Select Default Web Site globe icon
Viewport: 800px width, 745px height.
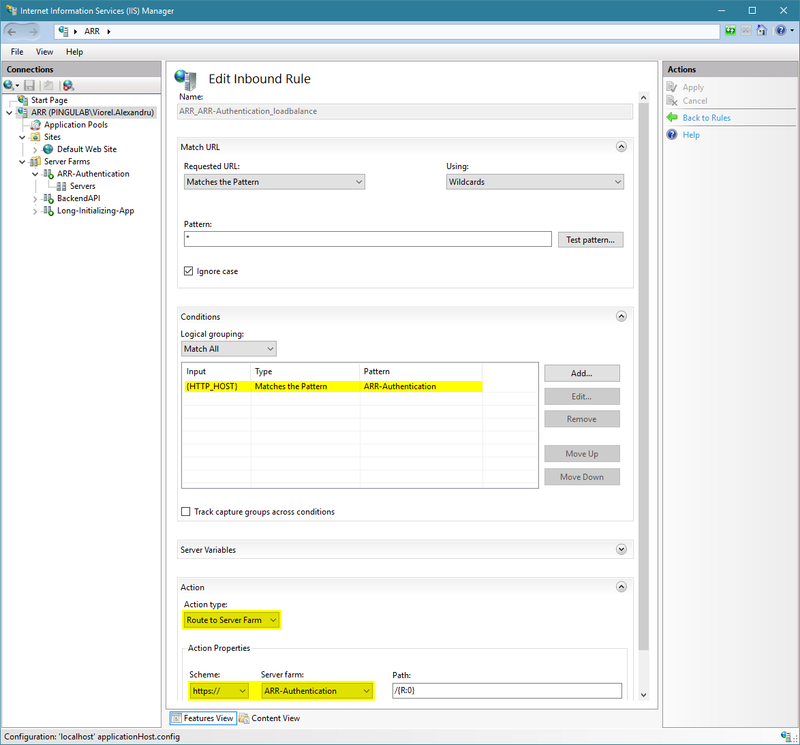[x=48, y=149]
